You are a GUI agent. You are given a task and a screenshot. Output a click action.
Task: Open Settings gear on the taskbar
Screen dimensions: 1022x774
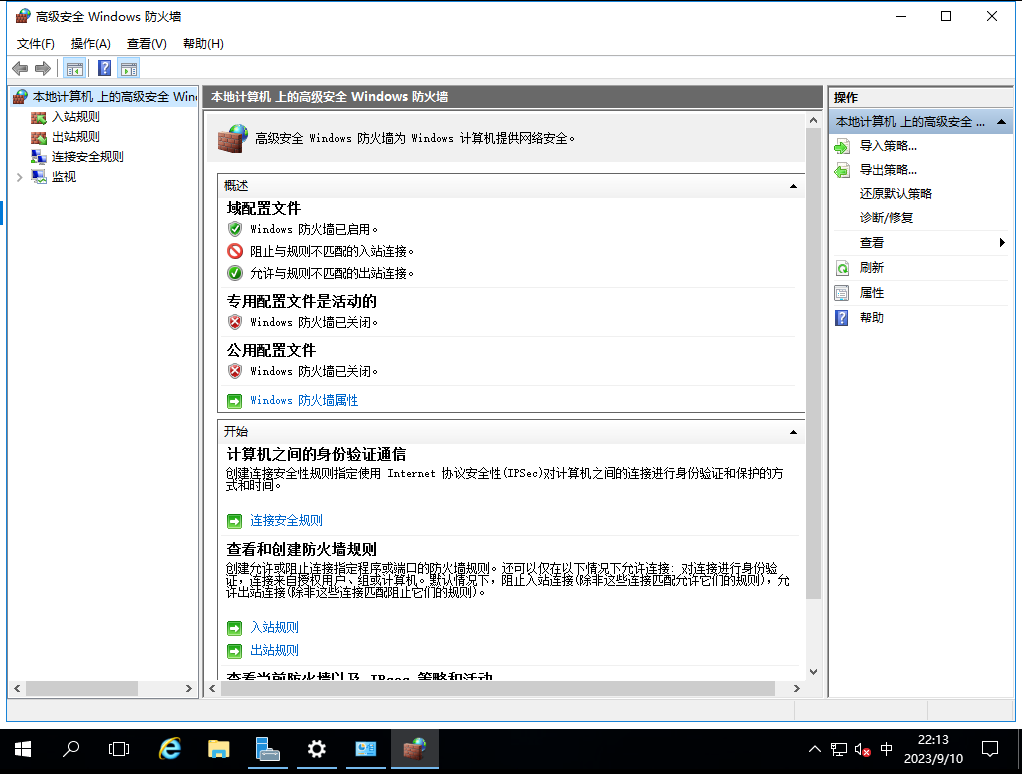(317, 750)
